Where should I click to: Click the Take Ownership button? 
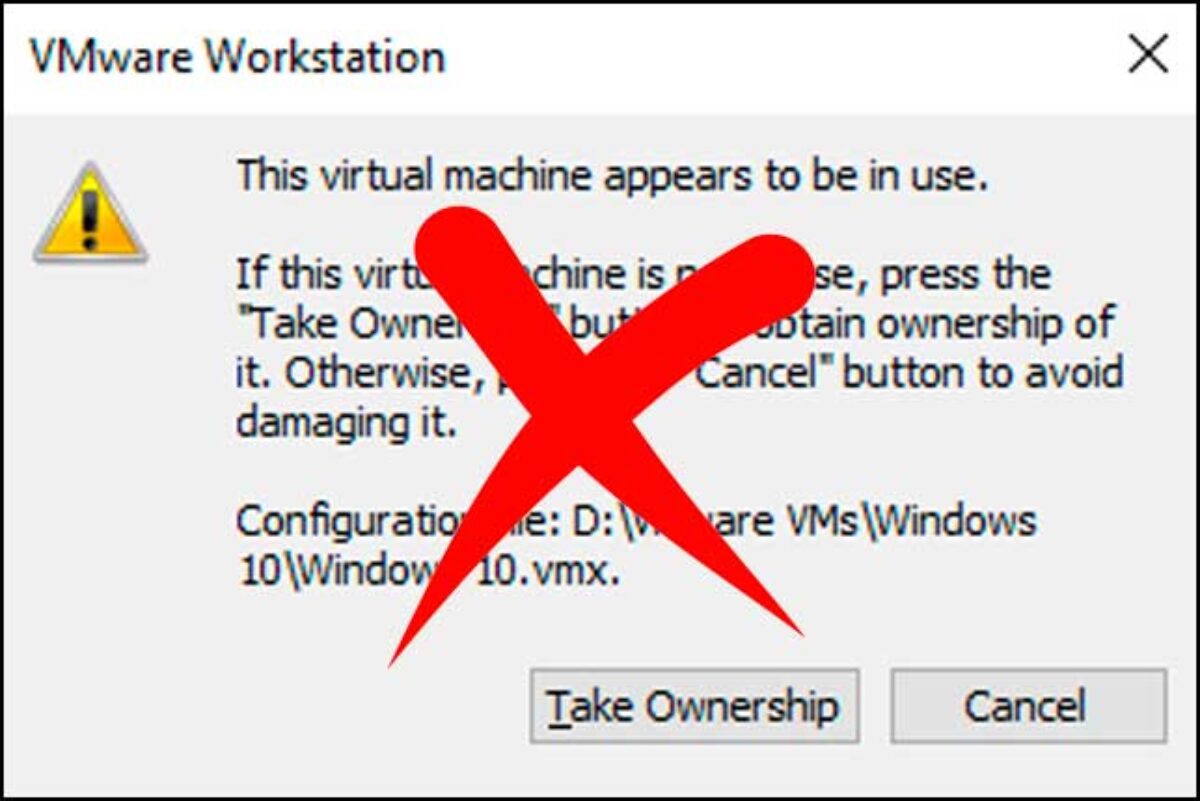(x=693, y=706)
